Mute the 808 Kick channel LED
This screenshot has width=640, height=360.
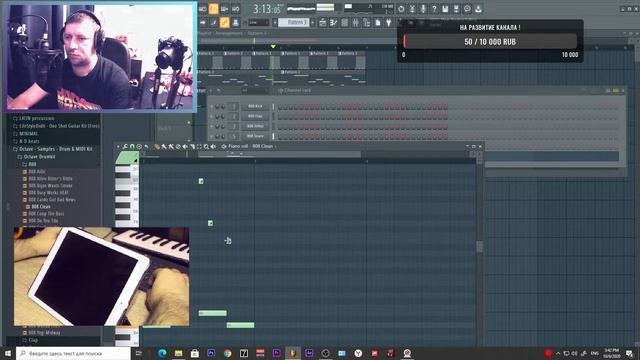click(x=212, y=107)
